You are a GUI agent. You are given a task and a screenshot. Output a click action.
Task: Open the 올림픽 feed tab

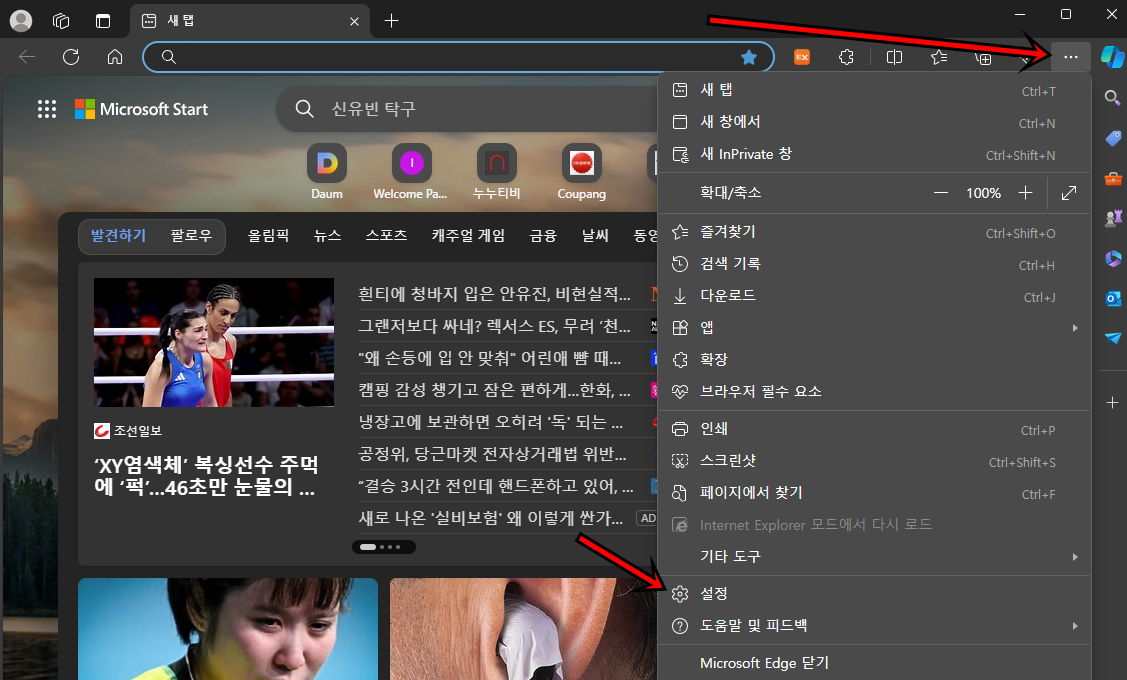point(268,236)
